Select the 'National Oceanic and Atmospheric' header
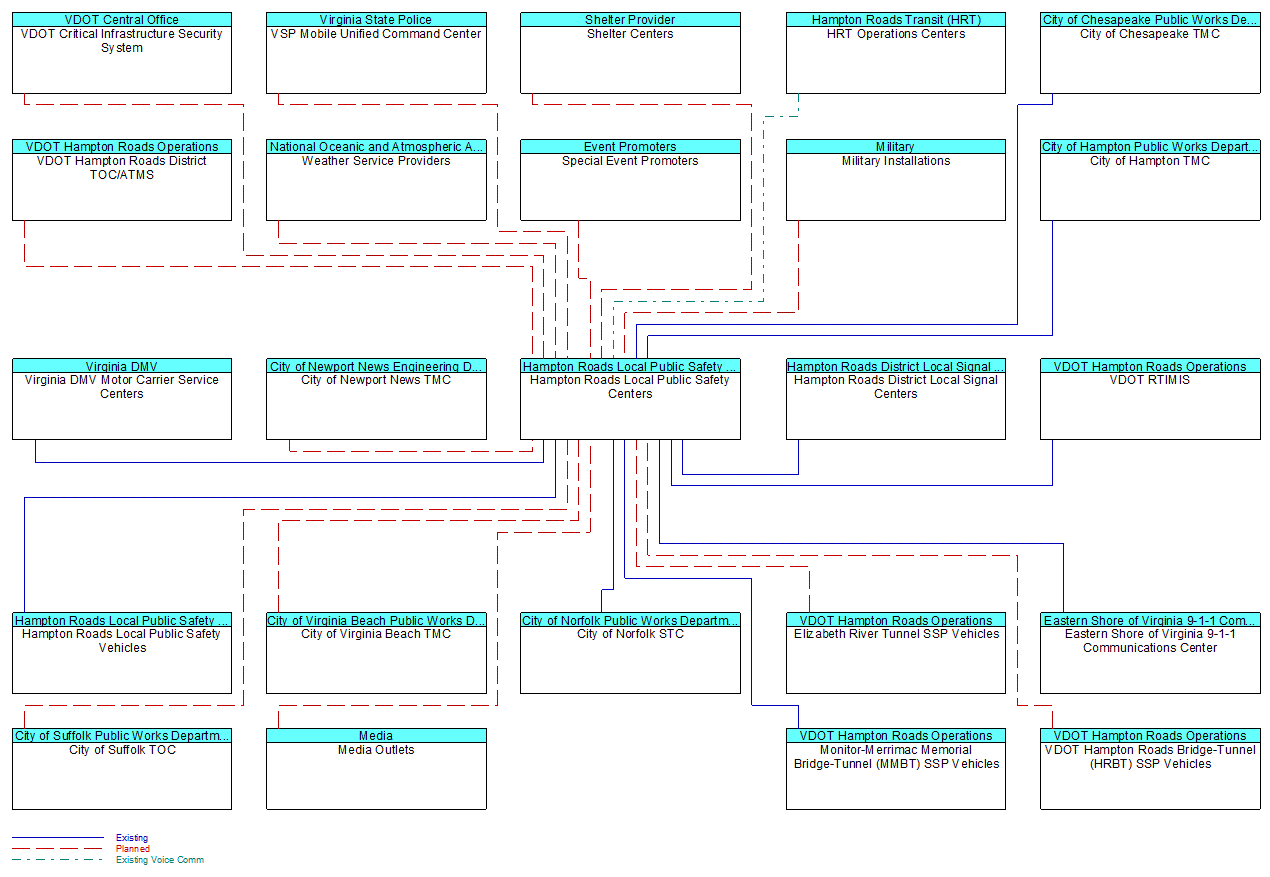This screenshot has height=877, width=1270. coord(376,147)
